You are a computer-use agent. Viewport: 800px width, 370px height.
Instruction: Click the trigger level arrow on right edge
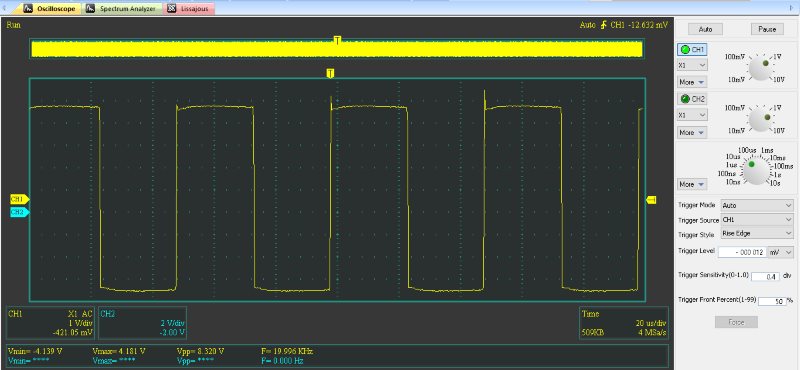tap(652, 200)
